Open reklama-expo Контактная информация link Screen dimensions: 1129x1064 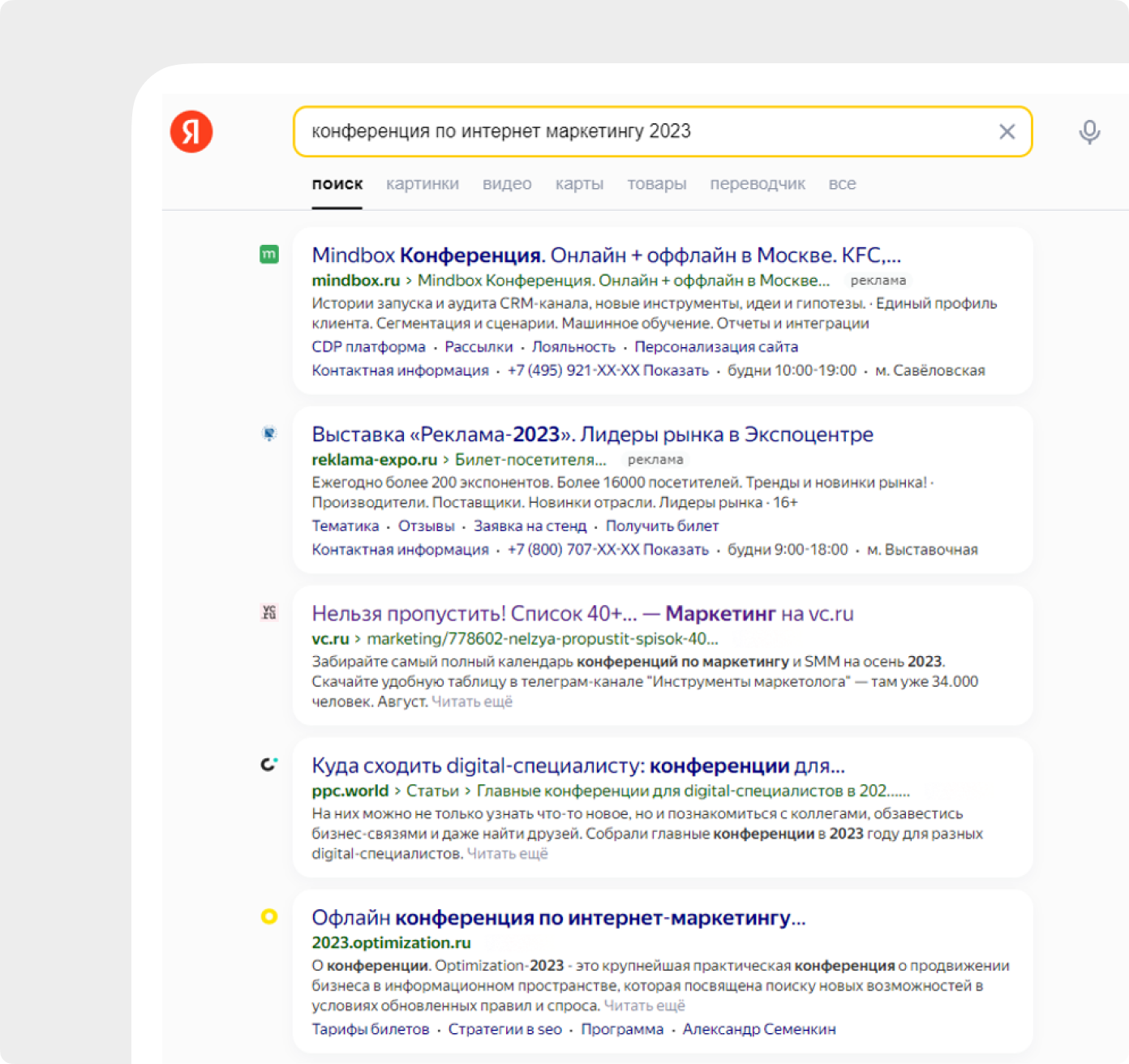point(401,550)
